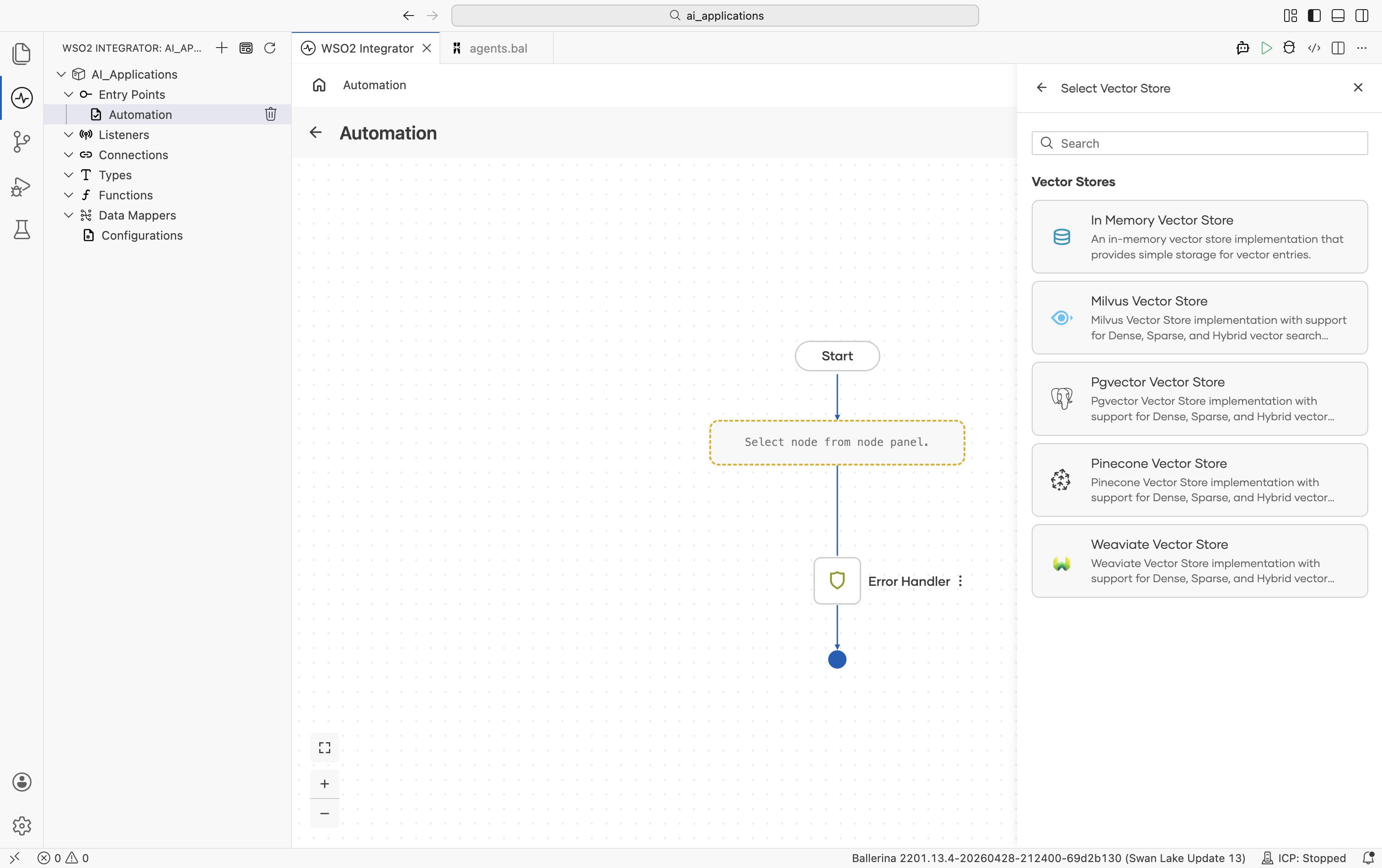Click the add plus icon in integrator panel
Screen dimensions: 1382x868
pyautogui.click(x=221, y=48)
